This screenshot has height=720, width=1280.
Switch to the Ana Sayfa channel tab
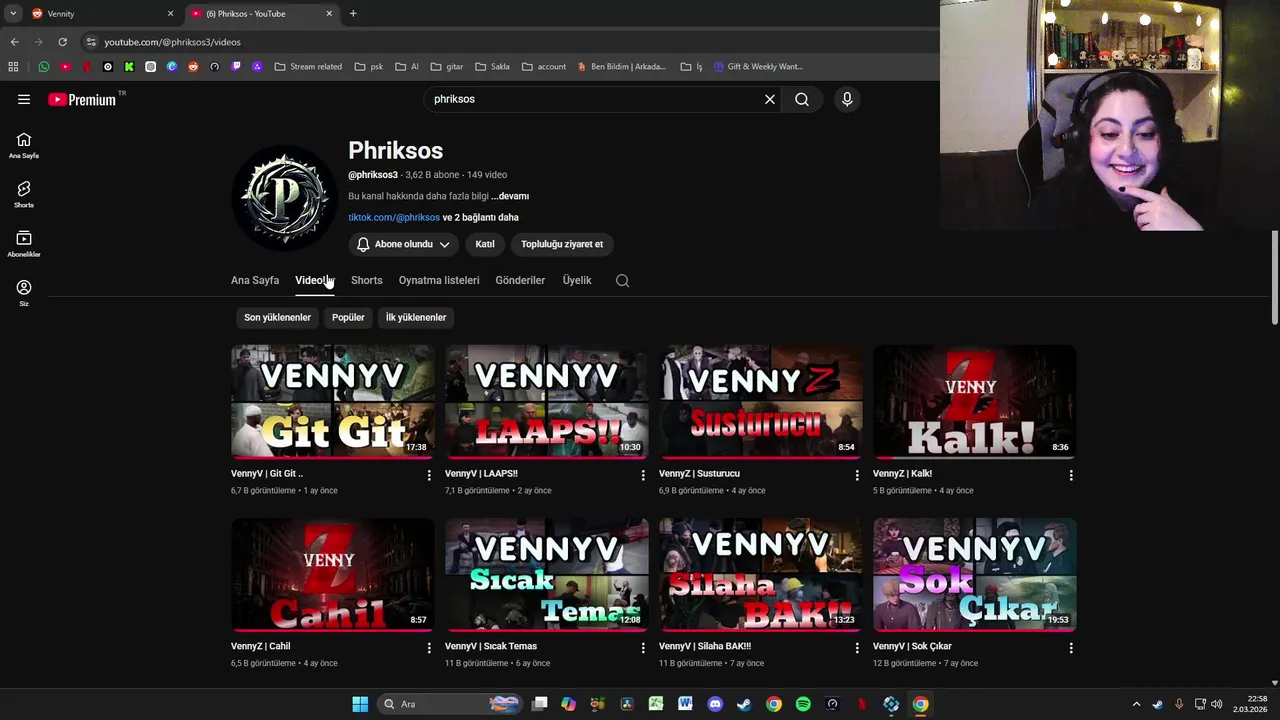pyautogui.click(x=255, y=280)
